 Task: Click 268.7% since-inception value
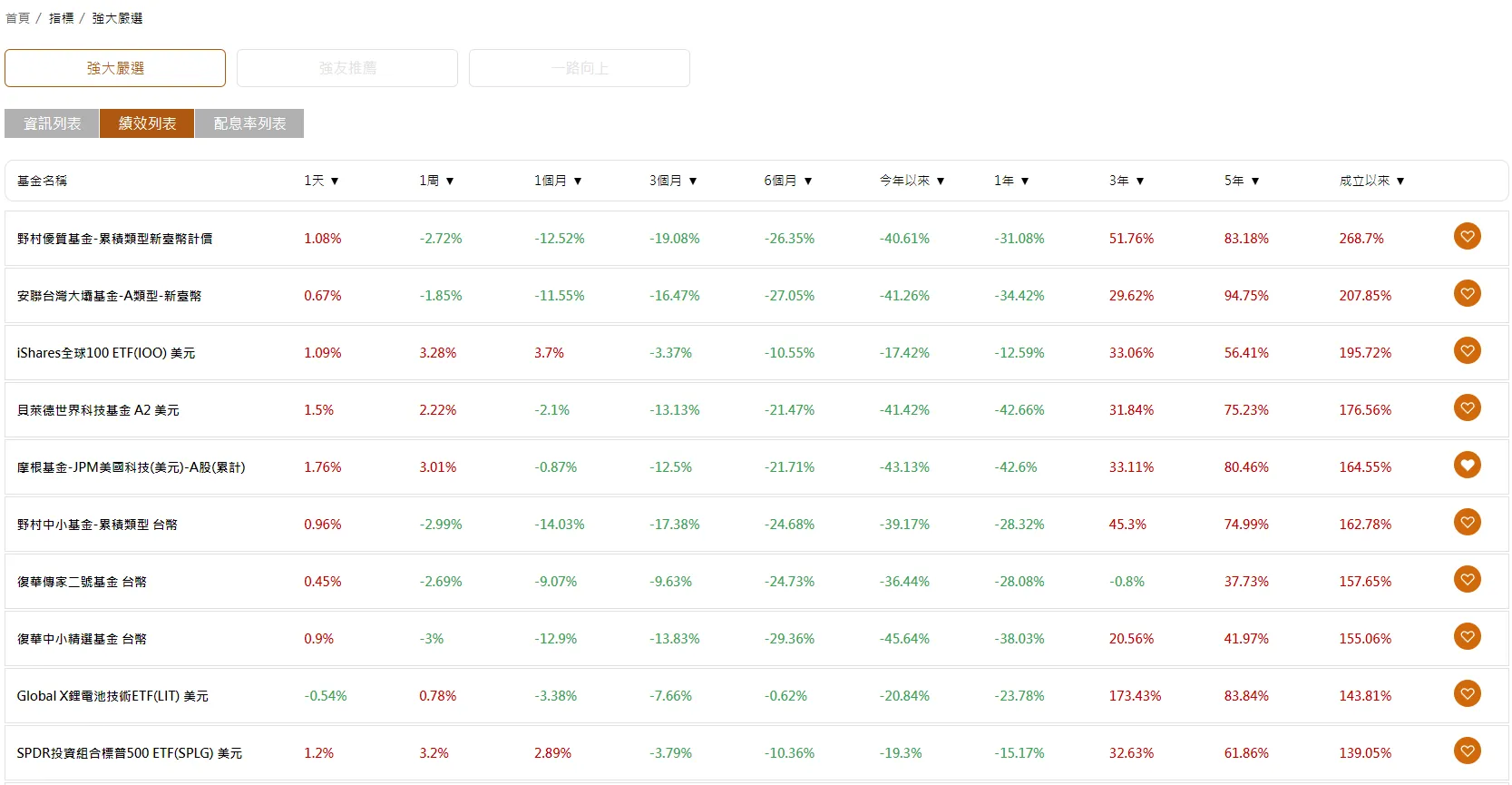pos(1361,239)
